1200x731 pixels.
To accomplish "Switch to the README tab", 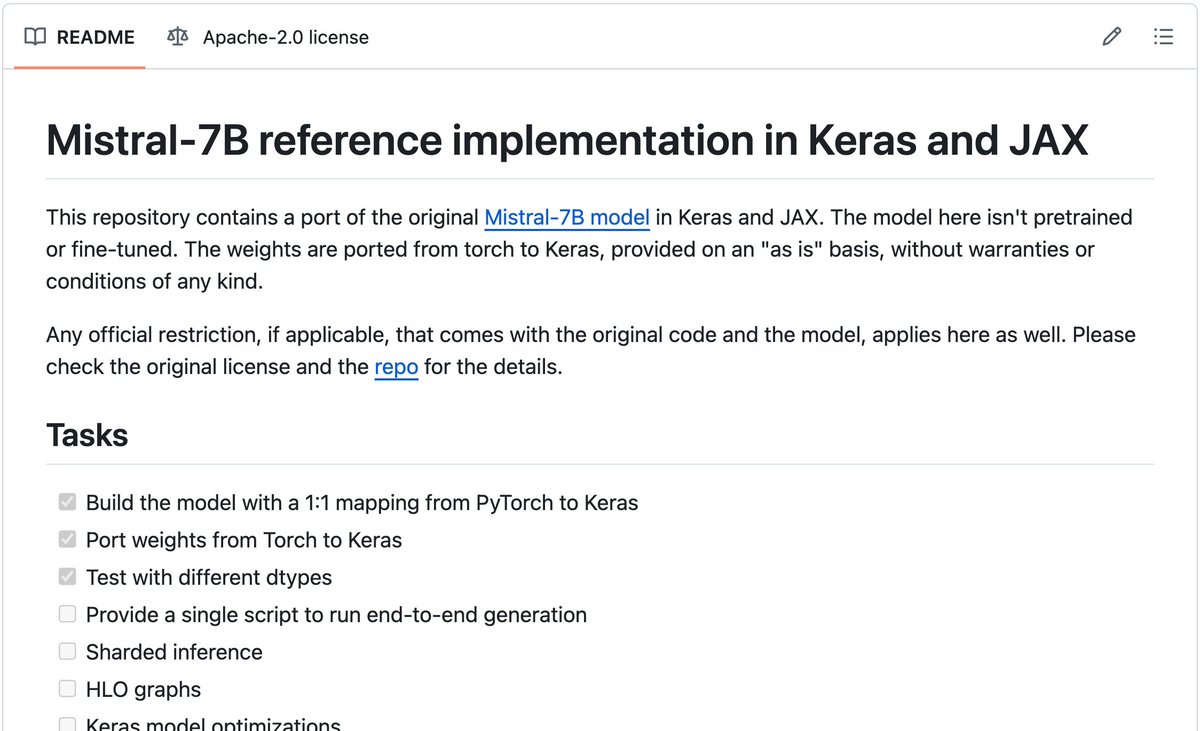I will pos(80,37).
